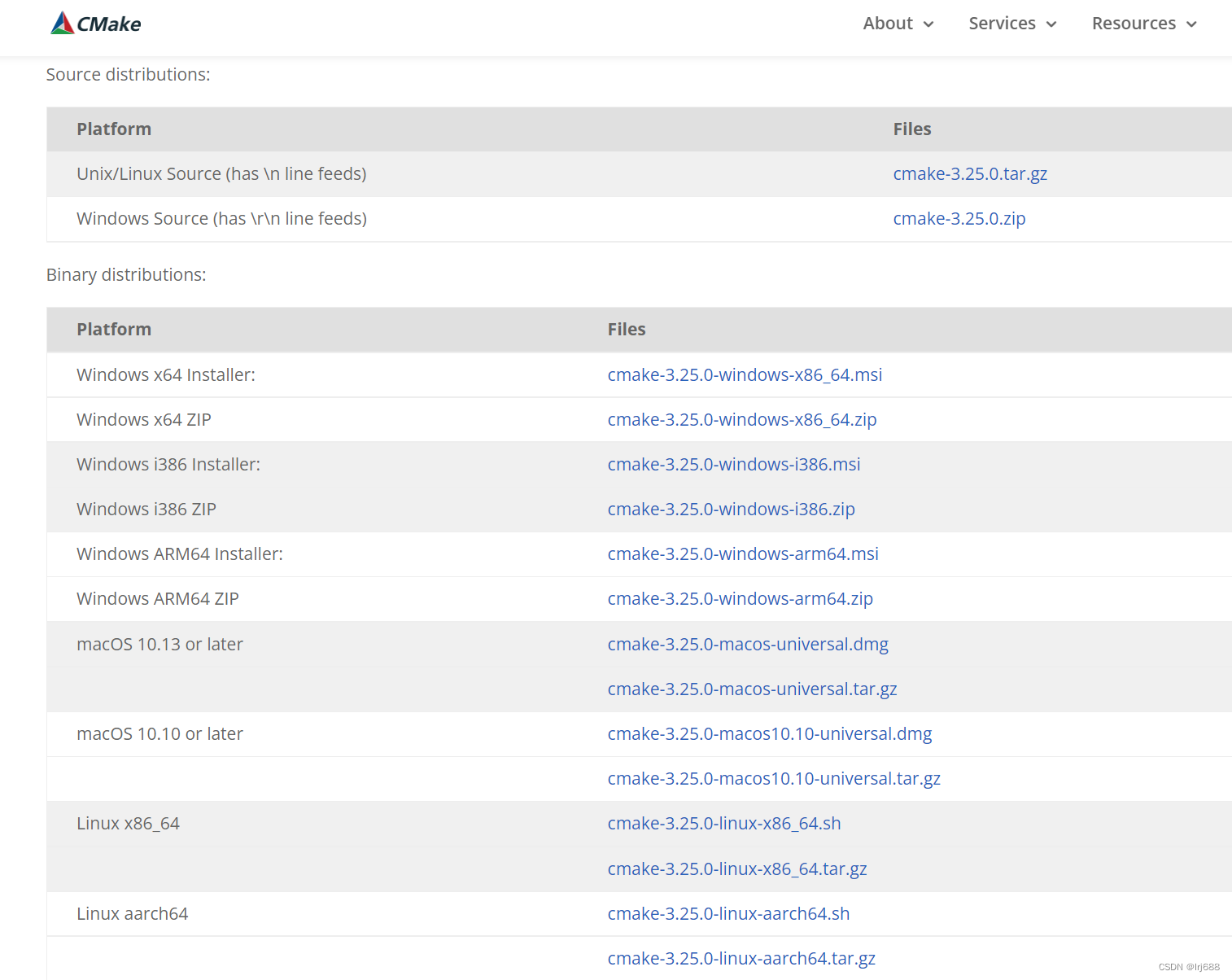Download cmake-3.25.0-windows-x86_64.msi installer
The image size is (1232, 980).
tap(745, 374)
